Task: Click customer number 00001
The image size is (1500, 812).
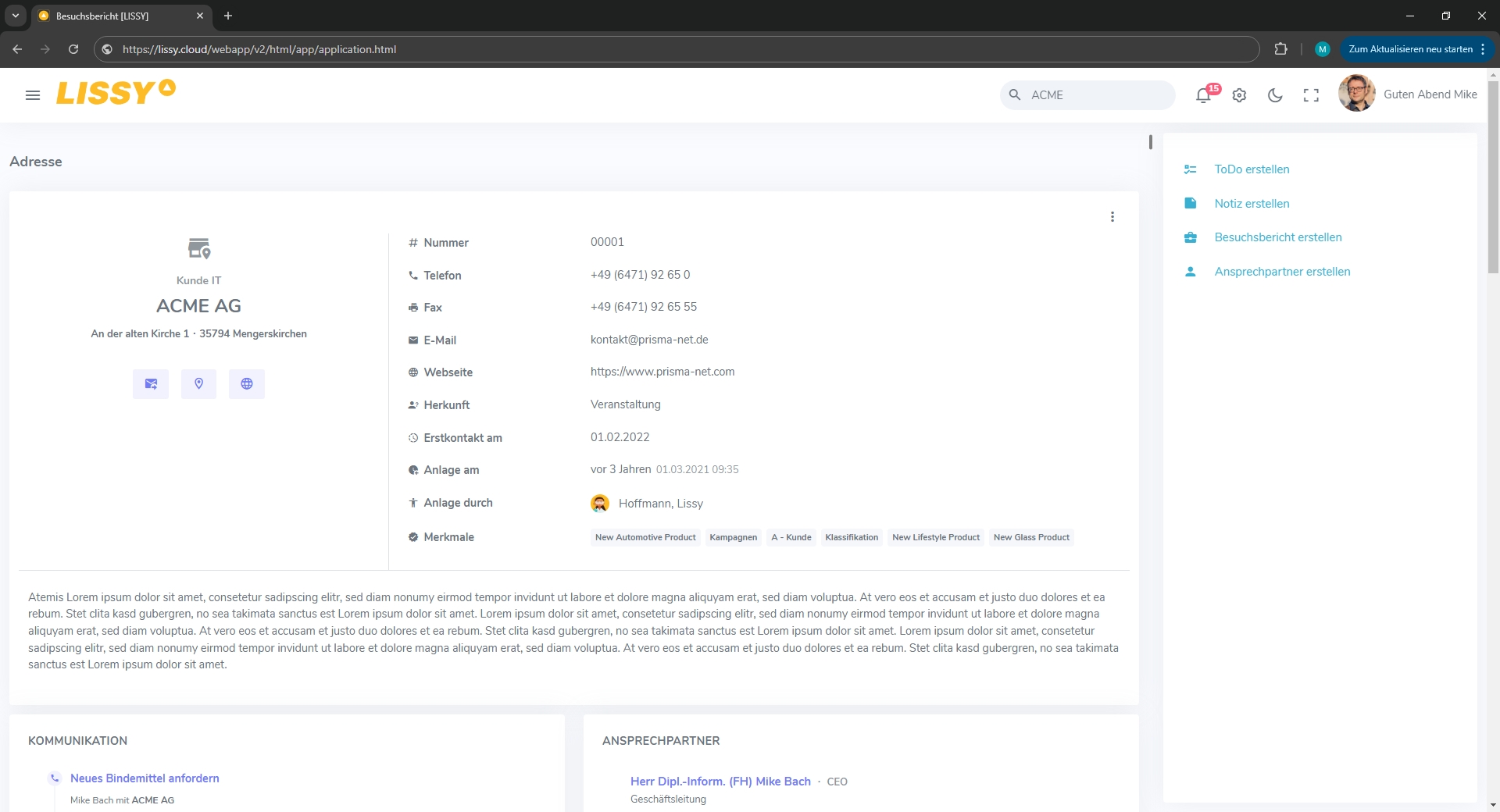Action: pyautogui.click(x=607, y=242)
